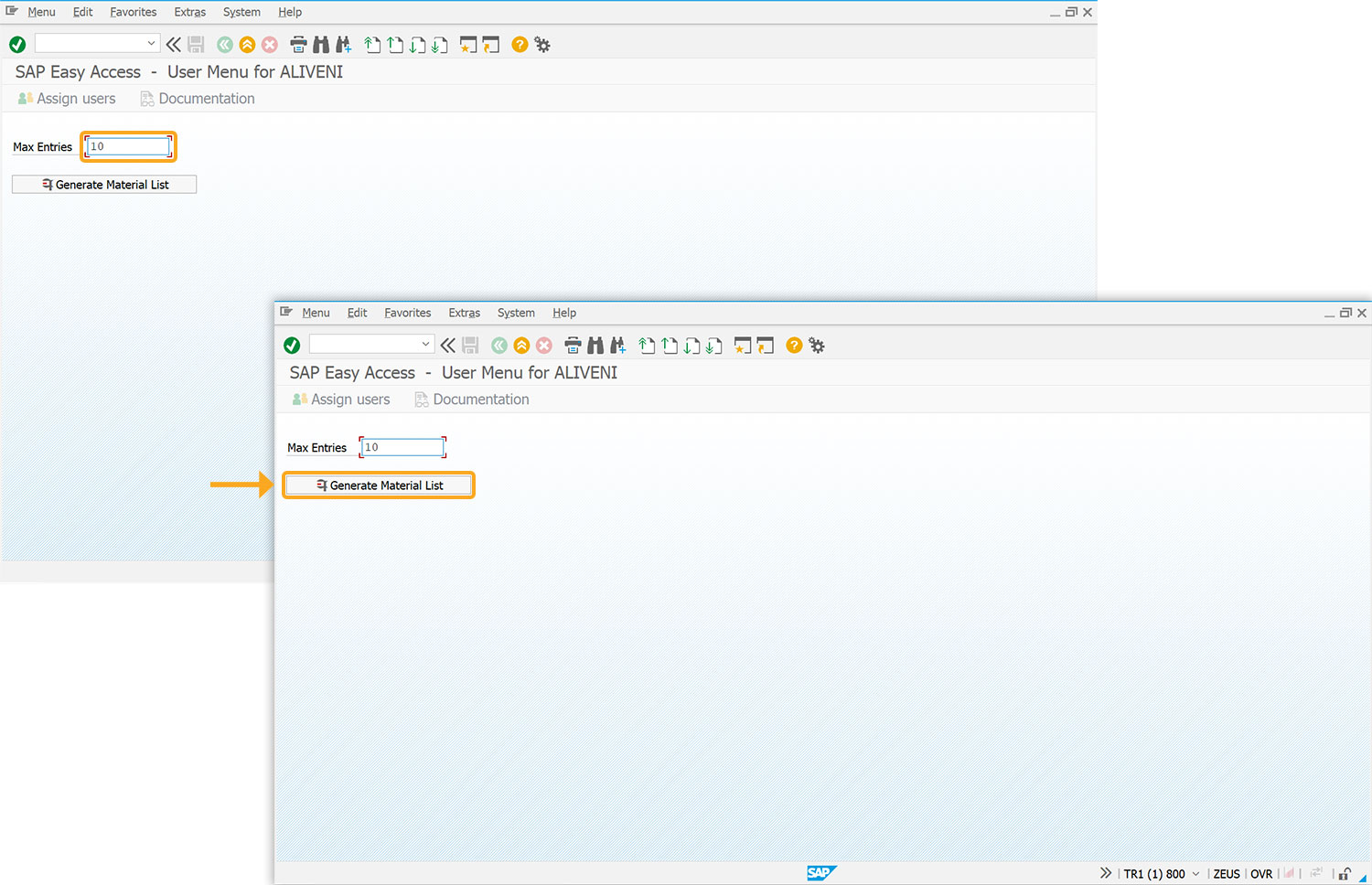Toggle the OVR overwrite mode in status bar

(x=1261, y=874)
